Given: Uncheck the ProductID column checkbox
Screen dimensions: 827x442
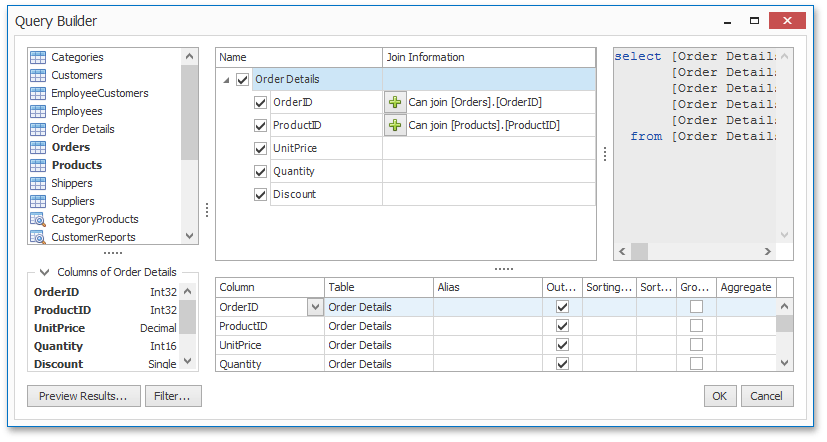Looking at the screenshot, I should click(261, 126).
